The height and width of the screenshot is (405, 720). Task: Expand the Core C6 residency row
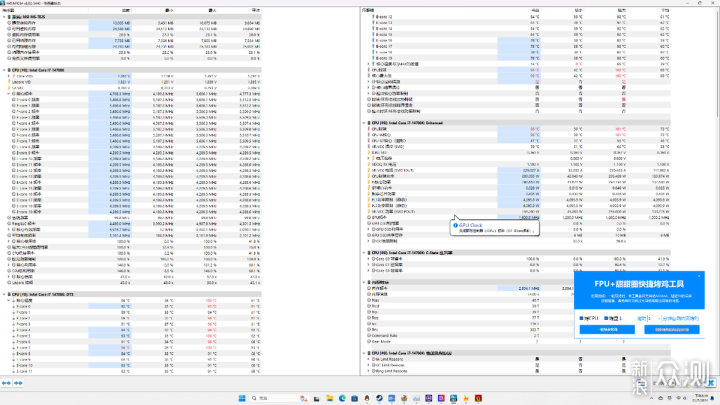(x=368, y=270)
